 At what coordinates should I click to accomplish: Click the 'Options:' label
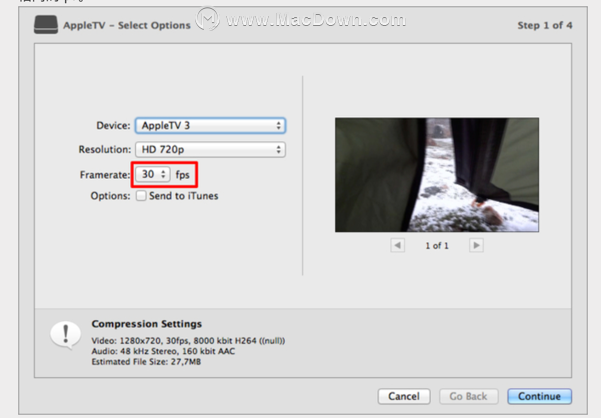click(x=110, y=196)
